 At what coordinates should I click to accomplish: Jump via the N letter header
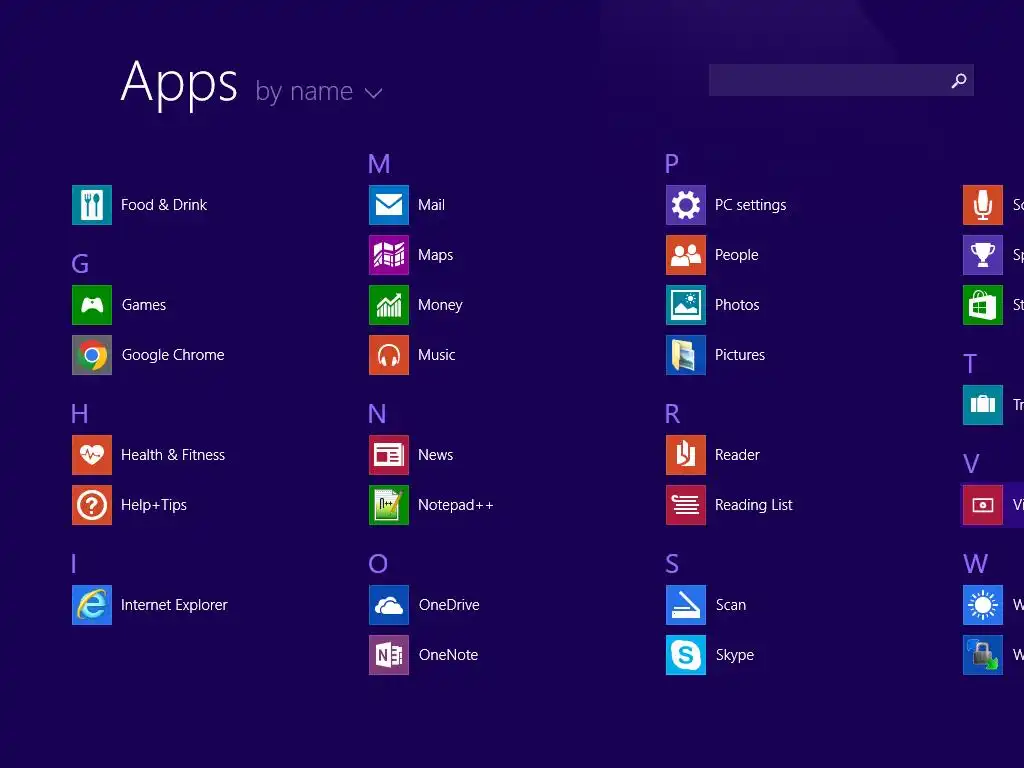pos(377,413)
